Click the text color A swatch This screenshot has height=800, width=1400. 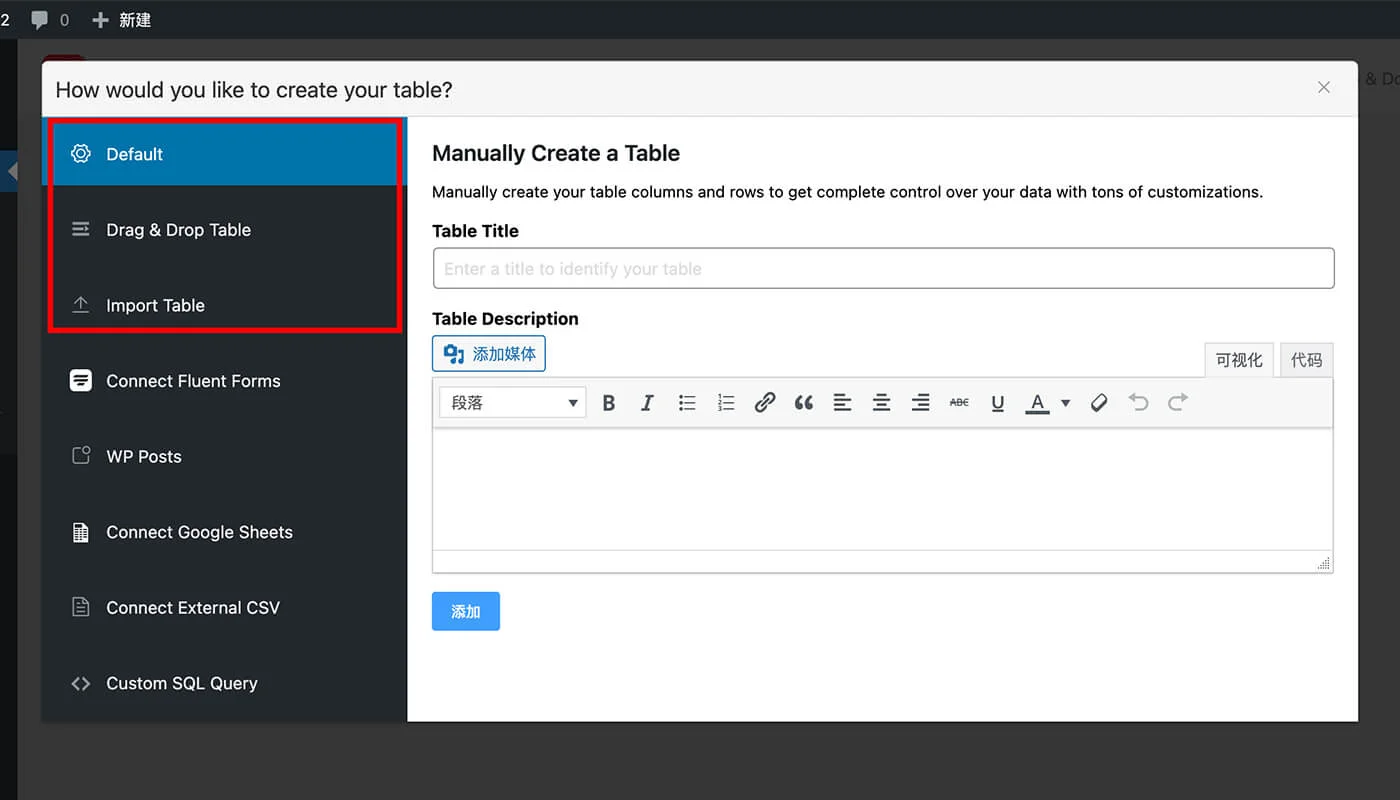(x=1038, y=403)
